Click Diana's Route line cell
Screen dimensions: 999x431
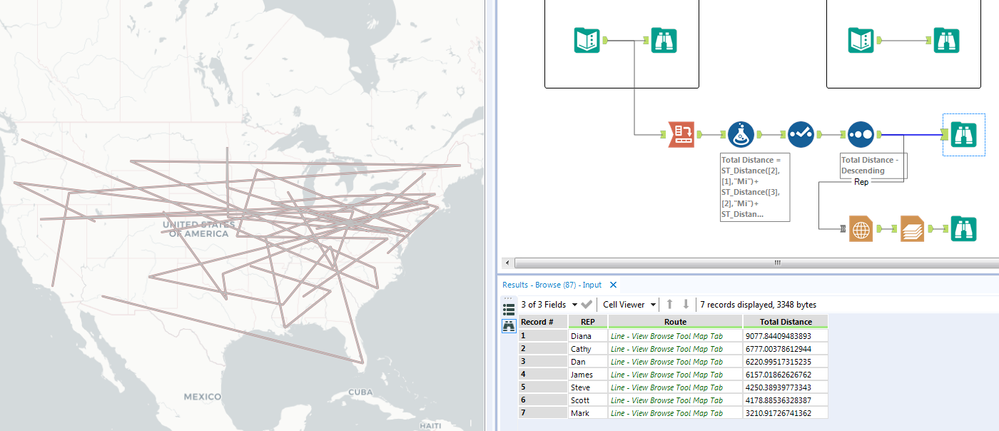pos(675,335)
